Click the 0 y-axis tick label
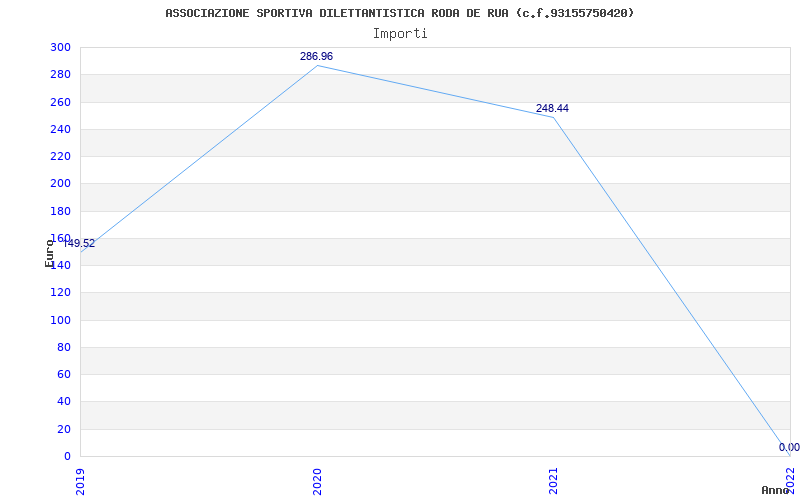The width and height of the screenshot is (800, 500). [67, 456]
